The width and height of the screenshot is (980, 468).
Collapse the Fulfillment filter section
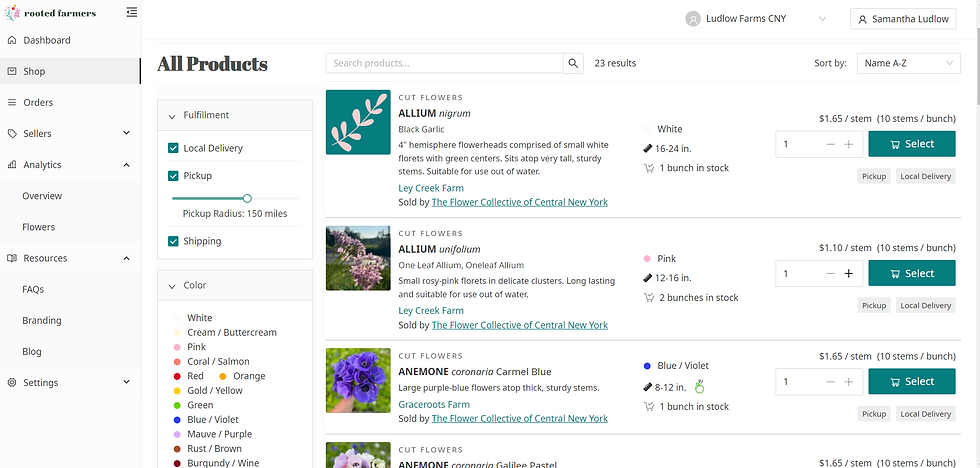pos(172,116)
